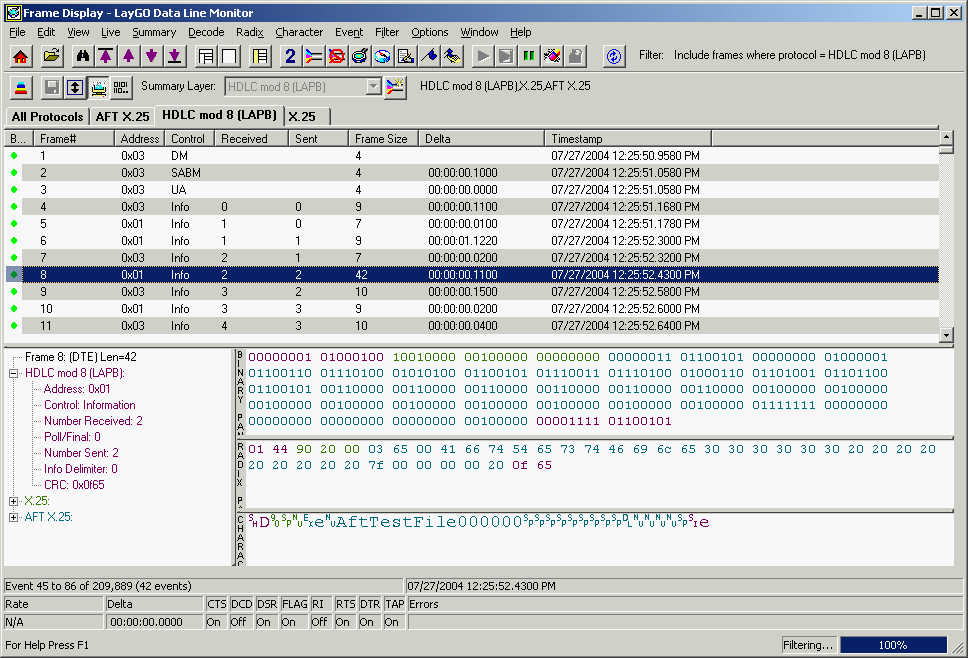Viewport: 968px width, 658px height.
Task: Expand the AFT X.25 tree node
Action: point(13,517)
